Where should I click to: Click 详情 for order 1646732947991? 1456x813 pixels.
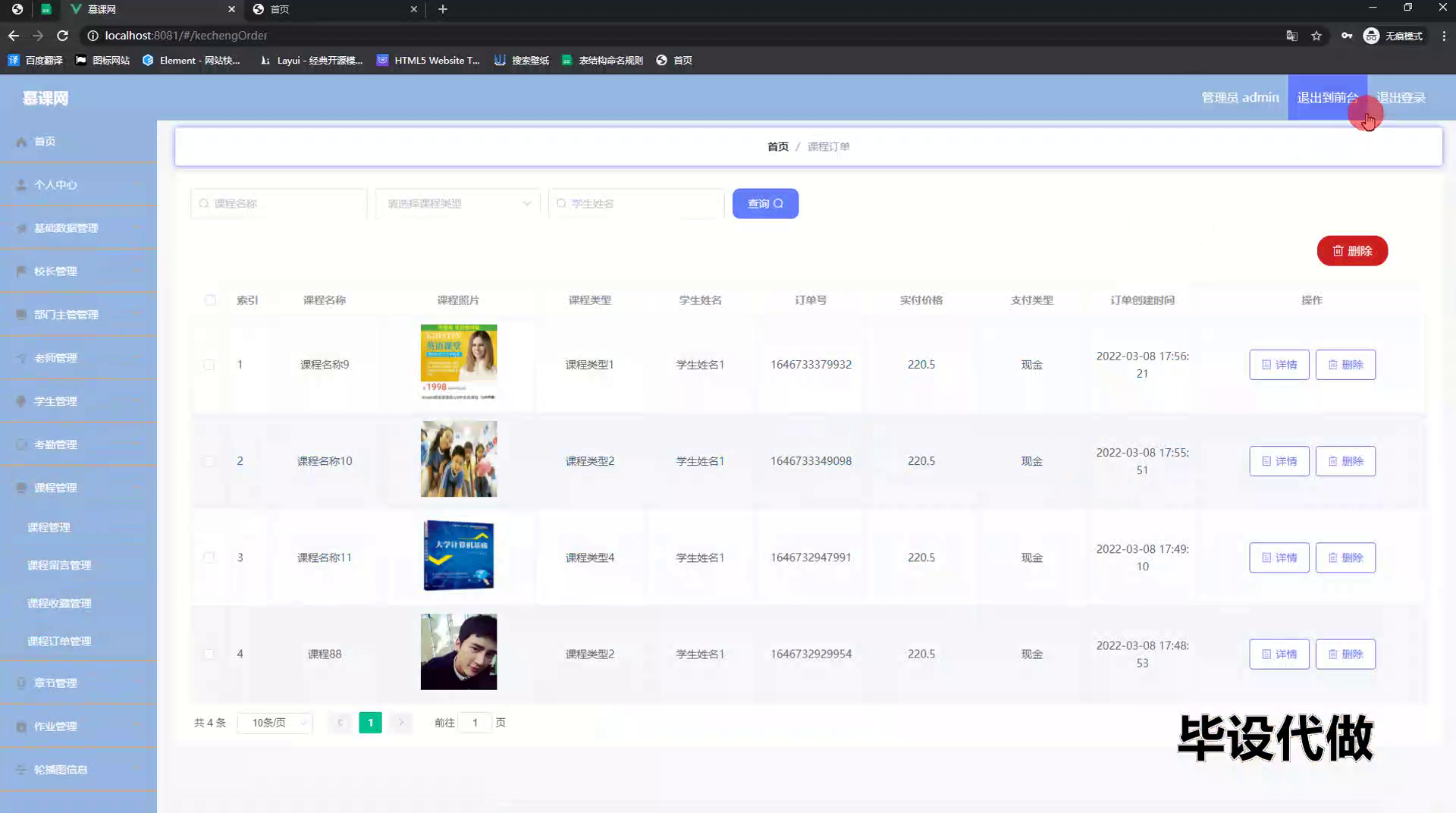[x=1279, y=557]
